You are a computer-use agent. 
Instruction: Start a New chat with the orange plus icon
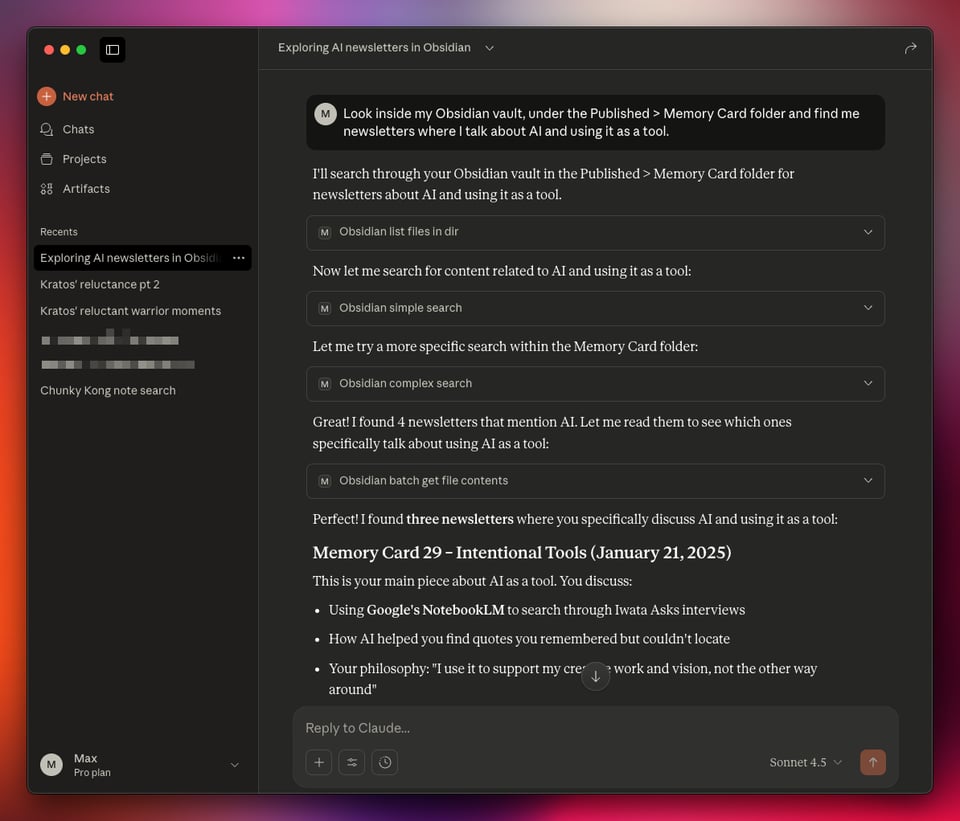click(x=46, y=96)
